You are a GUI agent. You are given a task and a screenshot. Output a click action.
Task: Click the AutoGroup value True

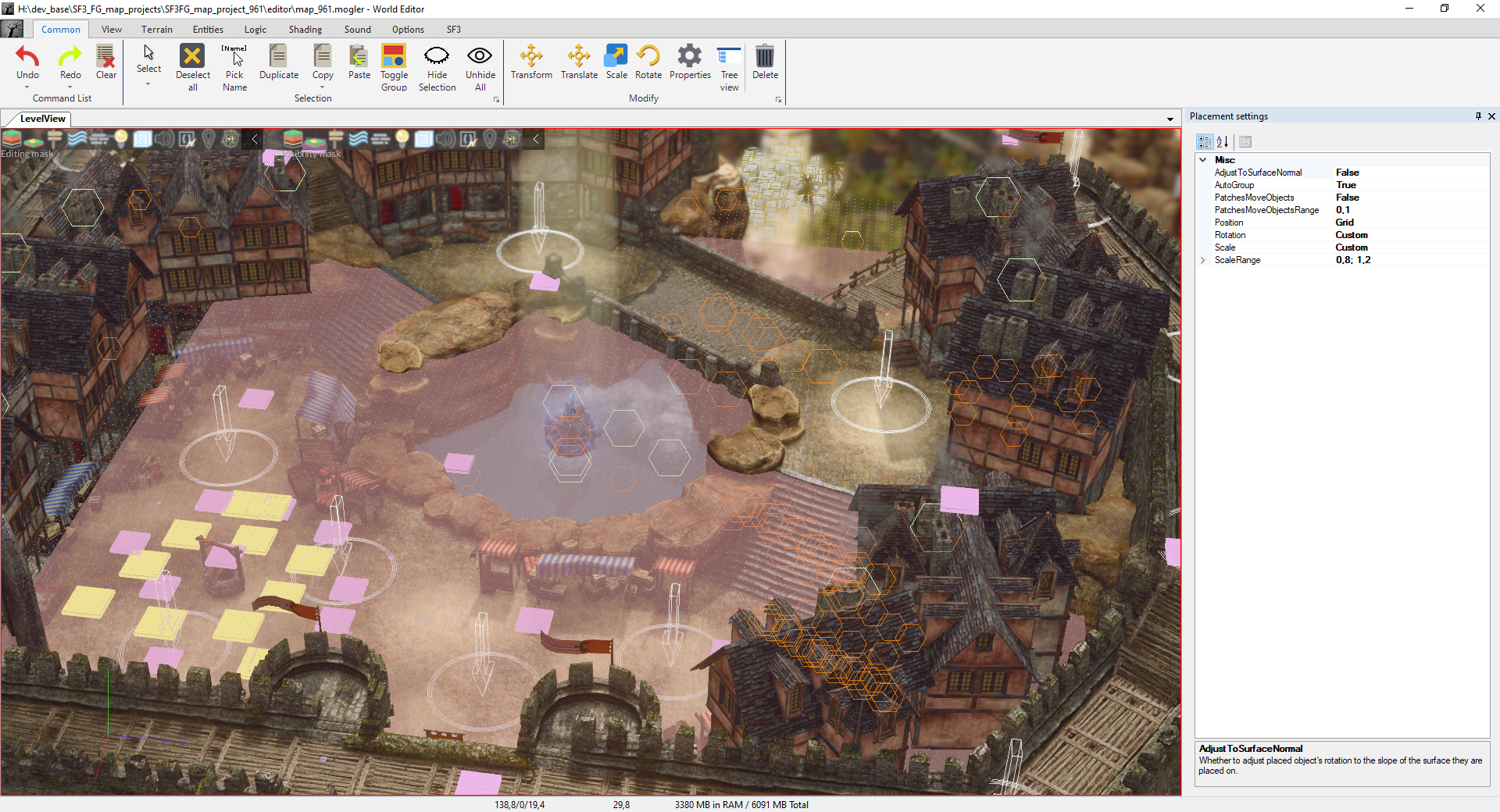(1346, 185)
